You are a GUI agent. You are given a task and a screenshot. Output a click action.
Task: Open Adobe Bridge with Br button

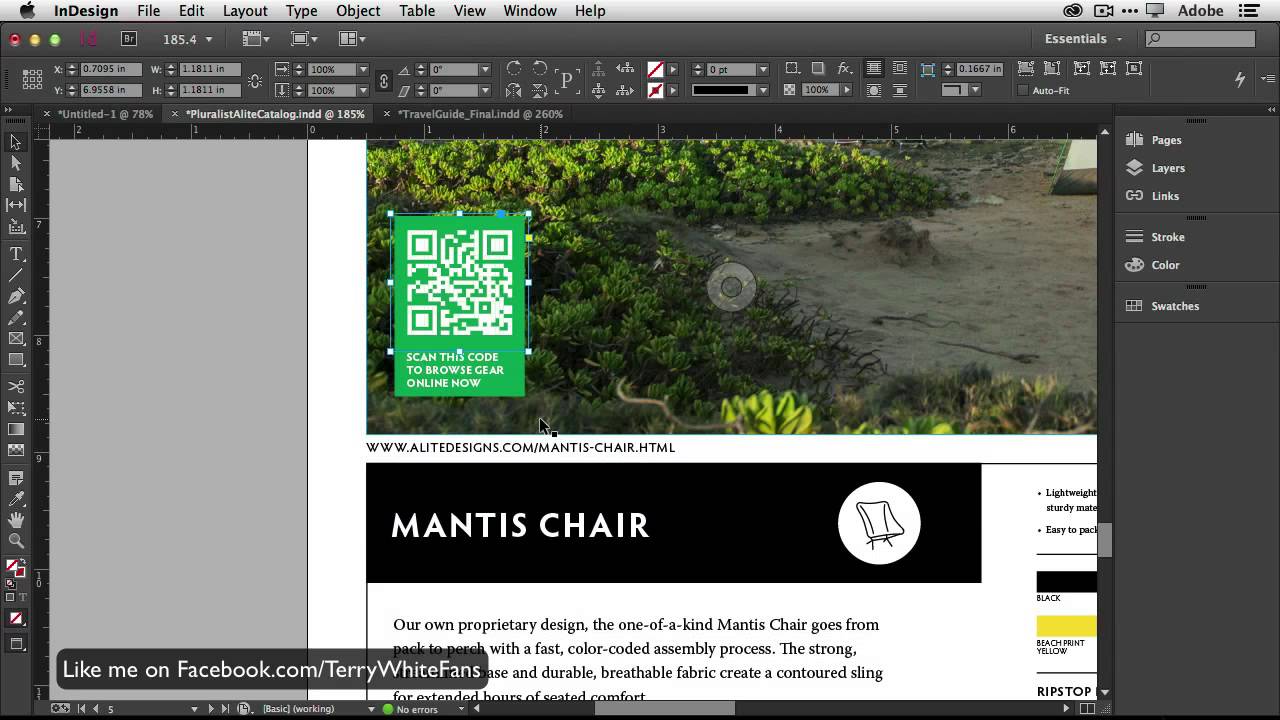coord(128,39)
